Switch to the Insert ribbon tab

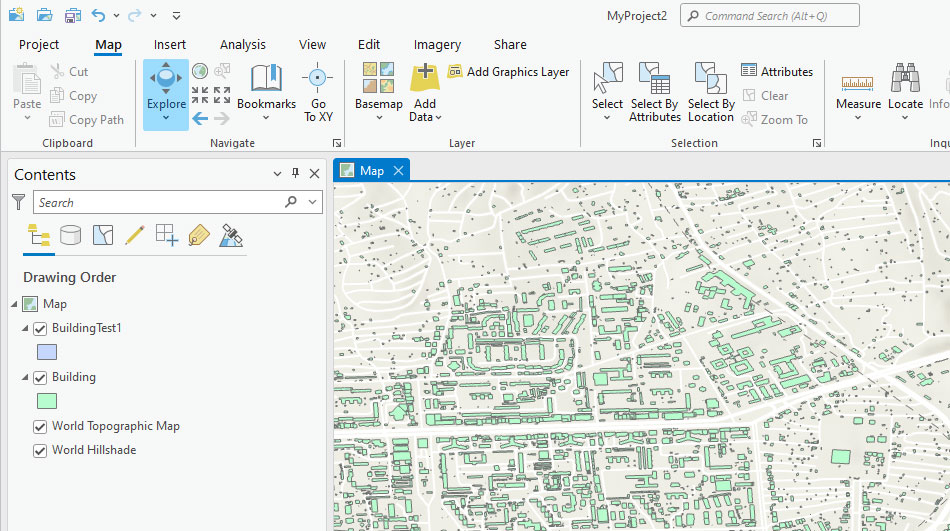coord(170,45)
